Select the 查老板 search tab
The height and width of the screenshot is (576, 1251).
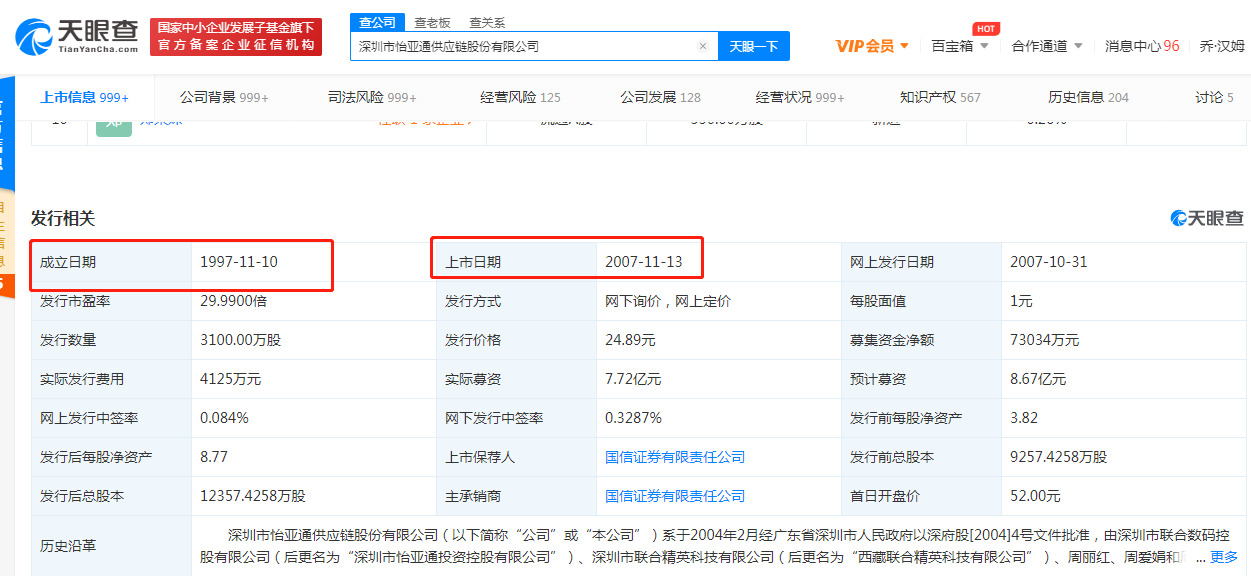pos(432,22)
